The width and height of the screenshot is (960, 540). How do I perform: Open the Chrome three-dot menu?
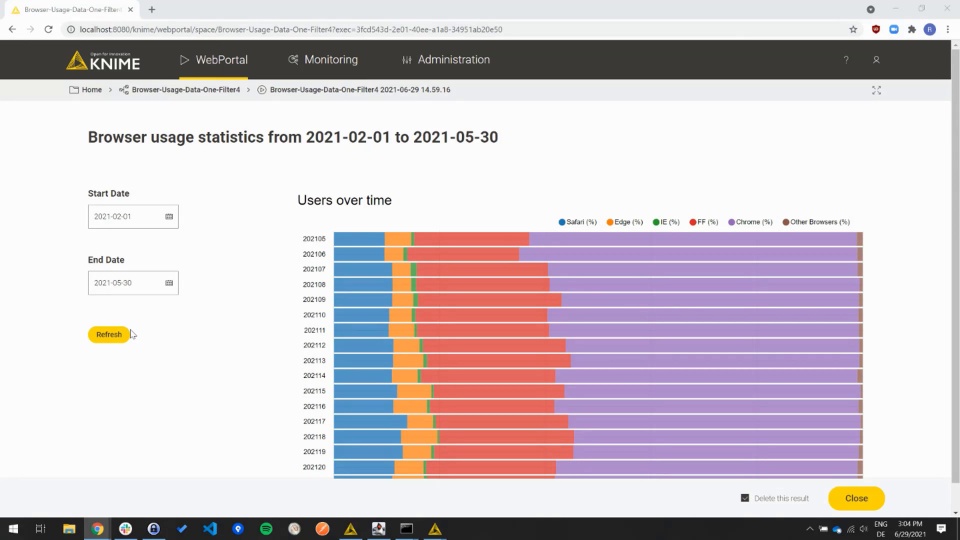click(948, 29)
